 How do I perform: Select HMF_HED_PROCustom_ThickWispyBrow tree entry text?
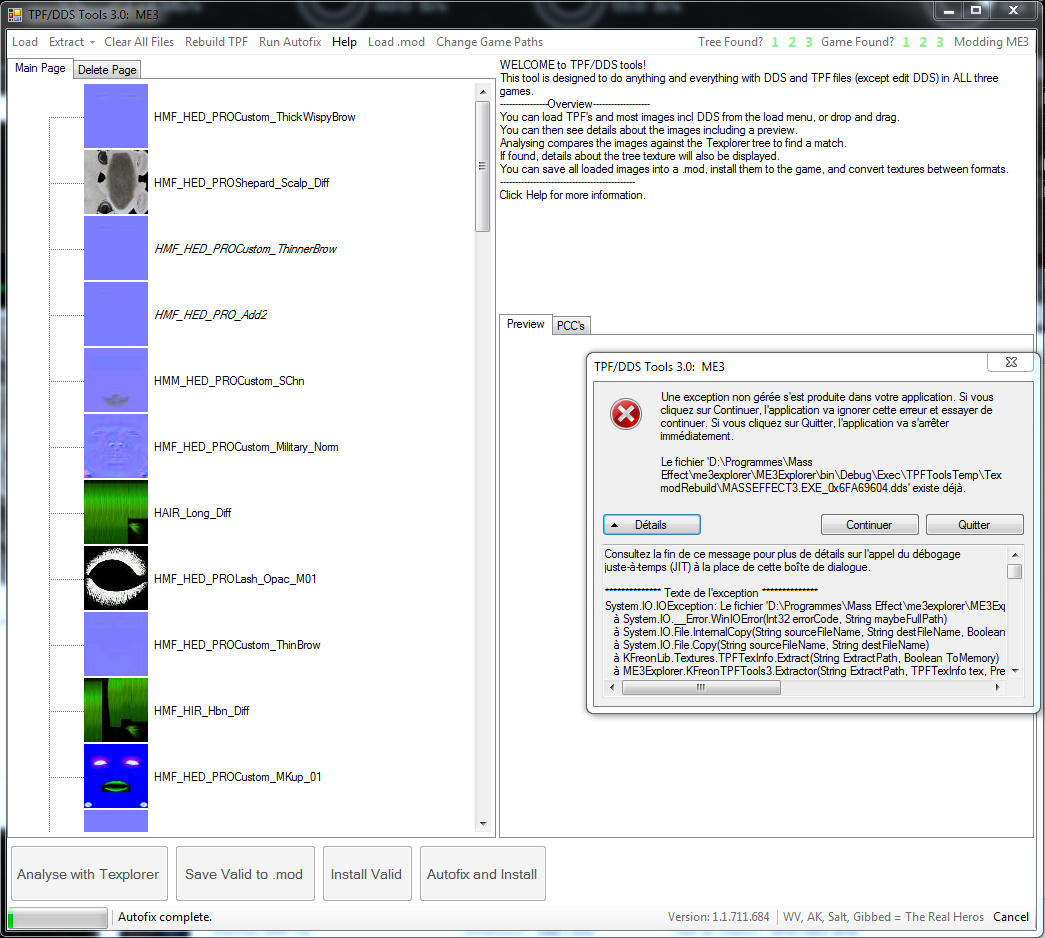click(x=255, y=117)
